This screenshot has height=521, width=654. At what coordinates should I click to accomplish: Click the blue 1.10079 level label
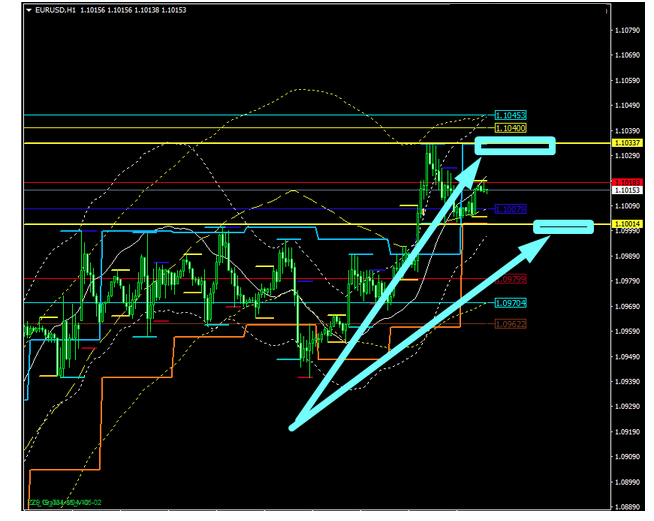(x=511, y=209)
